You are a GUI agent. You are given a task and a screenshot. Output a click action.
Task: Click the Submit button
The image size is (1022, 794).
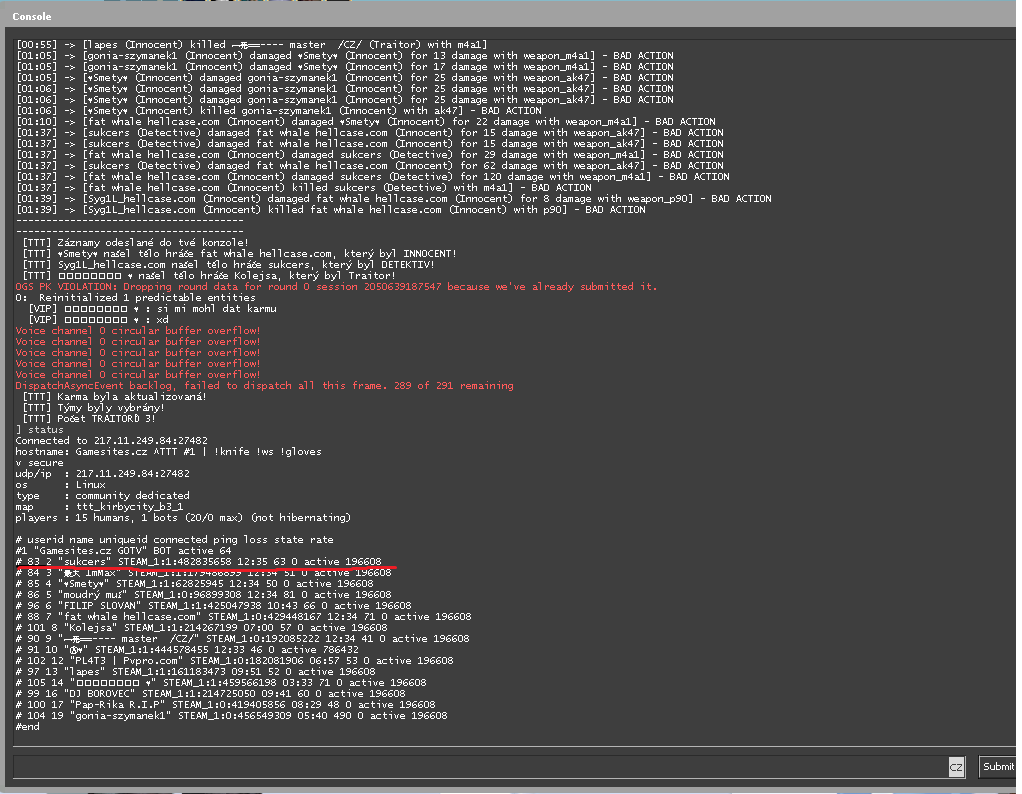(997, 766)
